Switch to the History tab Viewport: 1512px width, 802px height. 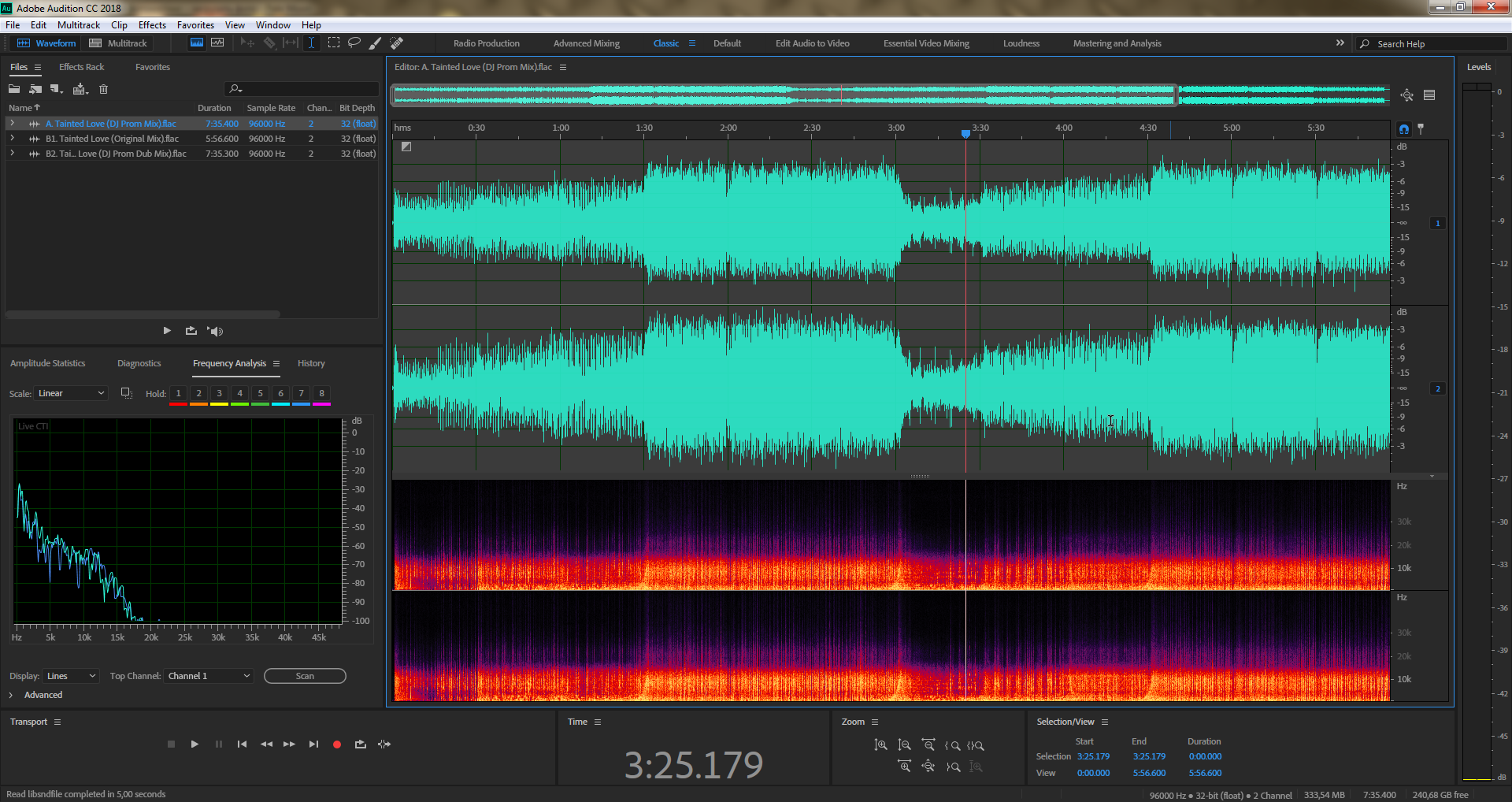311,363
